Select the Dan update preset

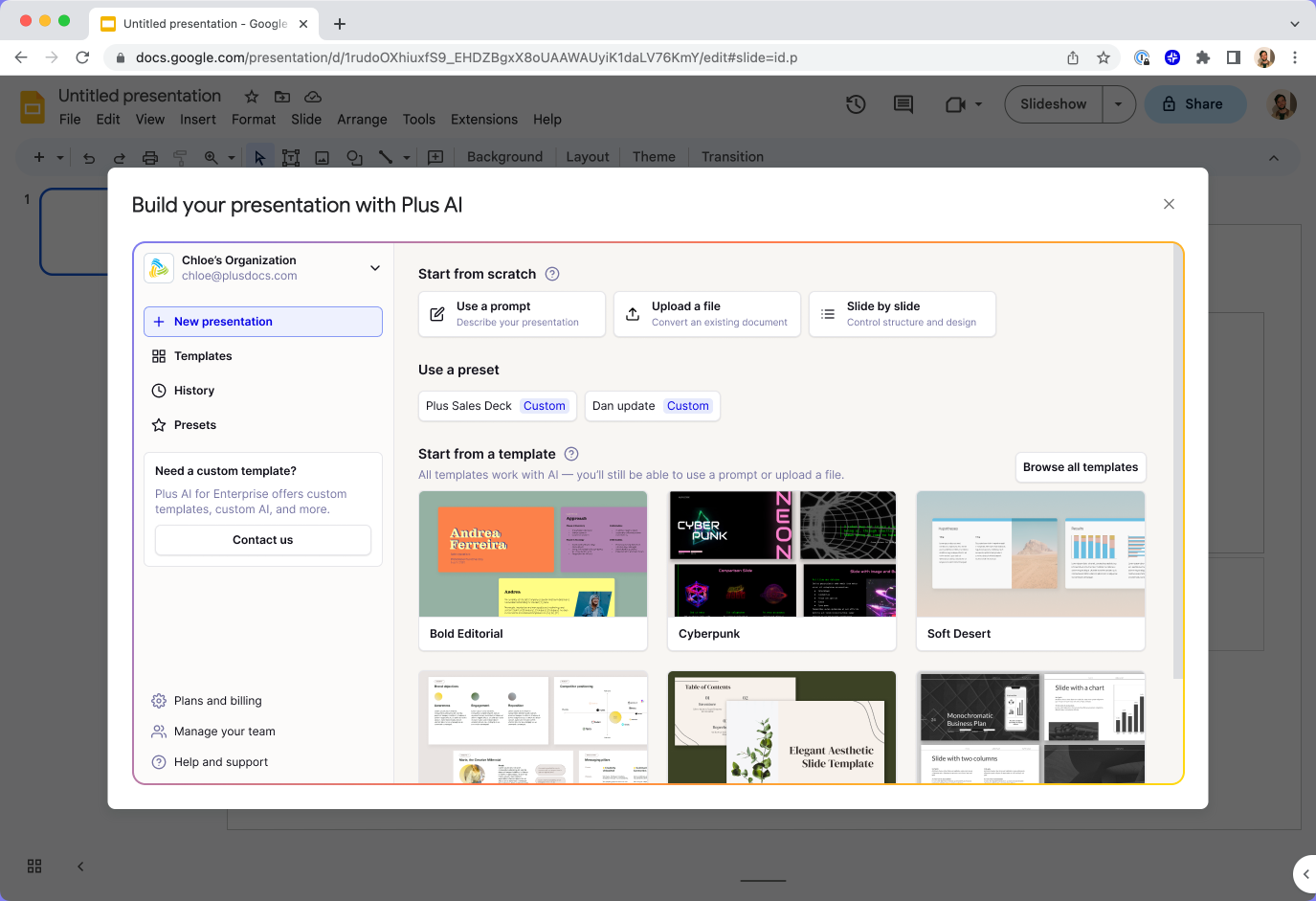[653, 406]
